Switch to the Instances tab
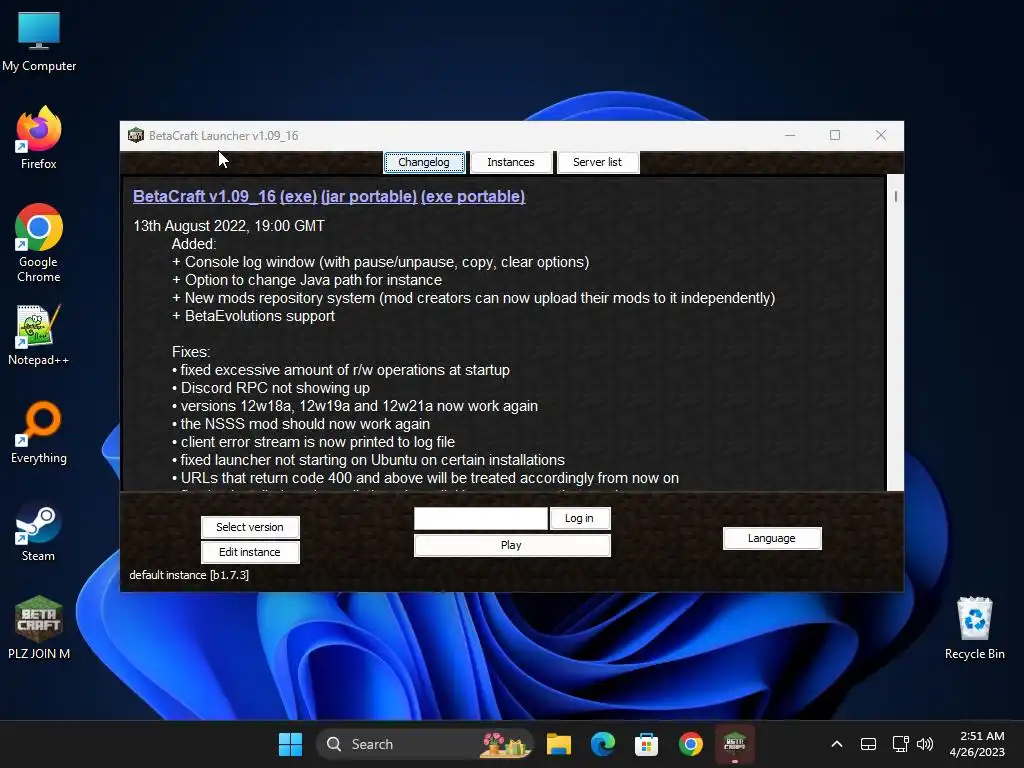 [511, 162]
